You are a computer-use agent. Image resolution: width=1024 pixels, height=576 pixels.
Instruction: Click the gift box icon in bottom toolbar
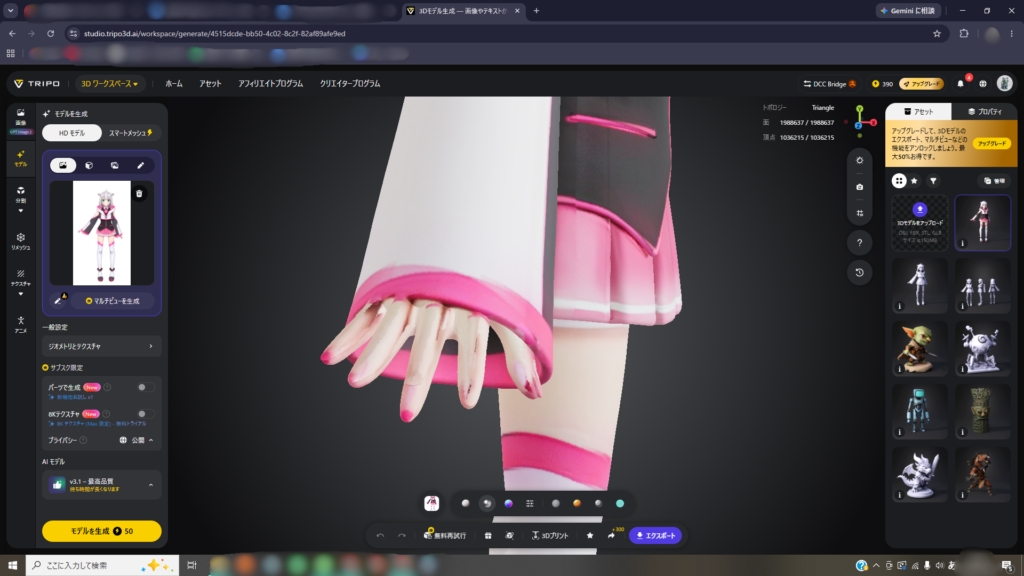tap(488, 536)
